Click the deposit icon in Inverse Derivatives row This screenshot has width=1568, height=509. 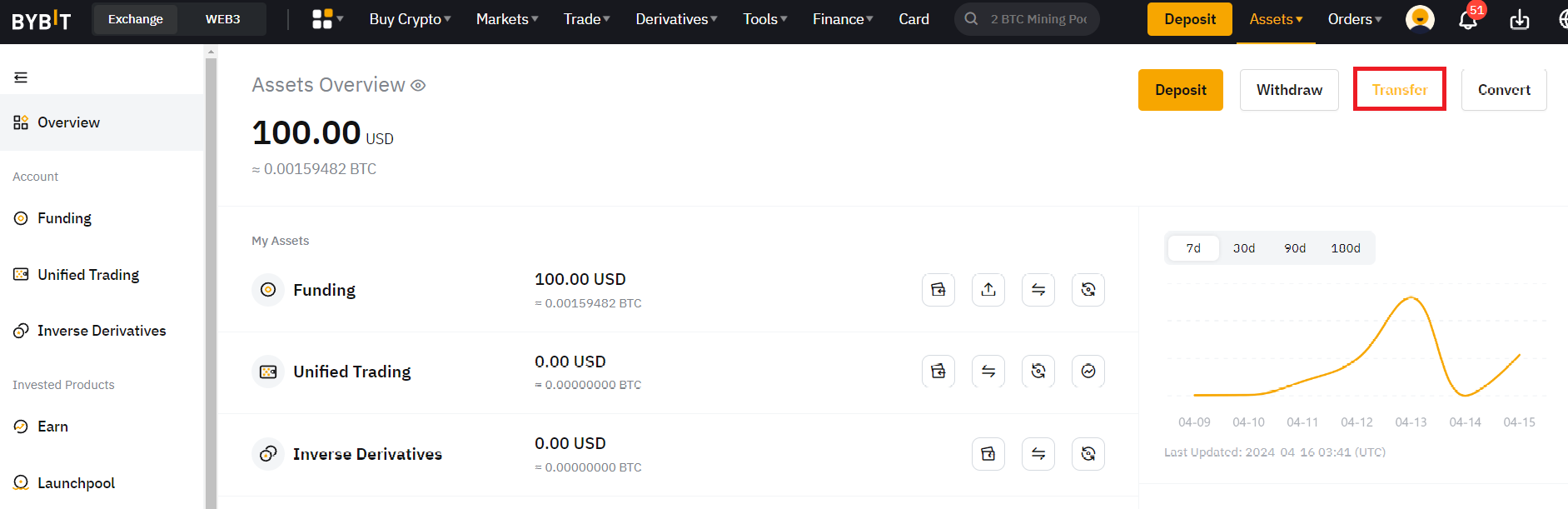[988, 454]
